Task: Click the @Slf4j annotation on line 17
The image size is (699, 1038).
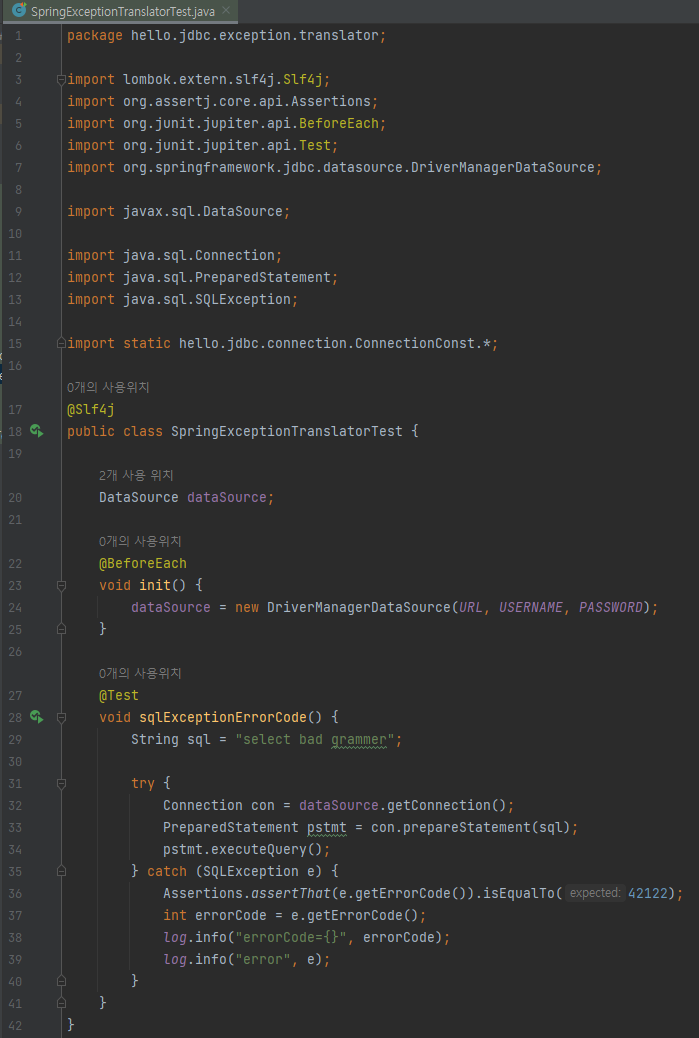Action: coord(91,410)
